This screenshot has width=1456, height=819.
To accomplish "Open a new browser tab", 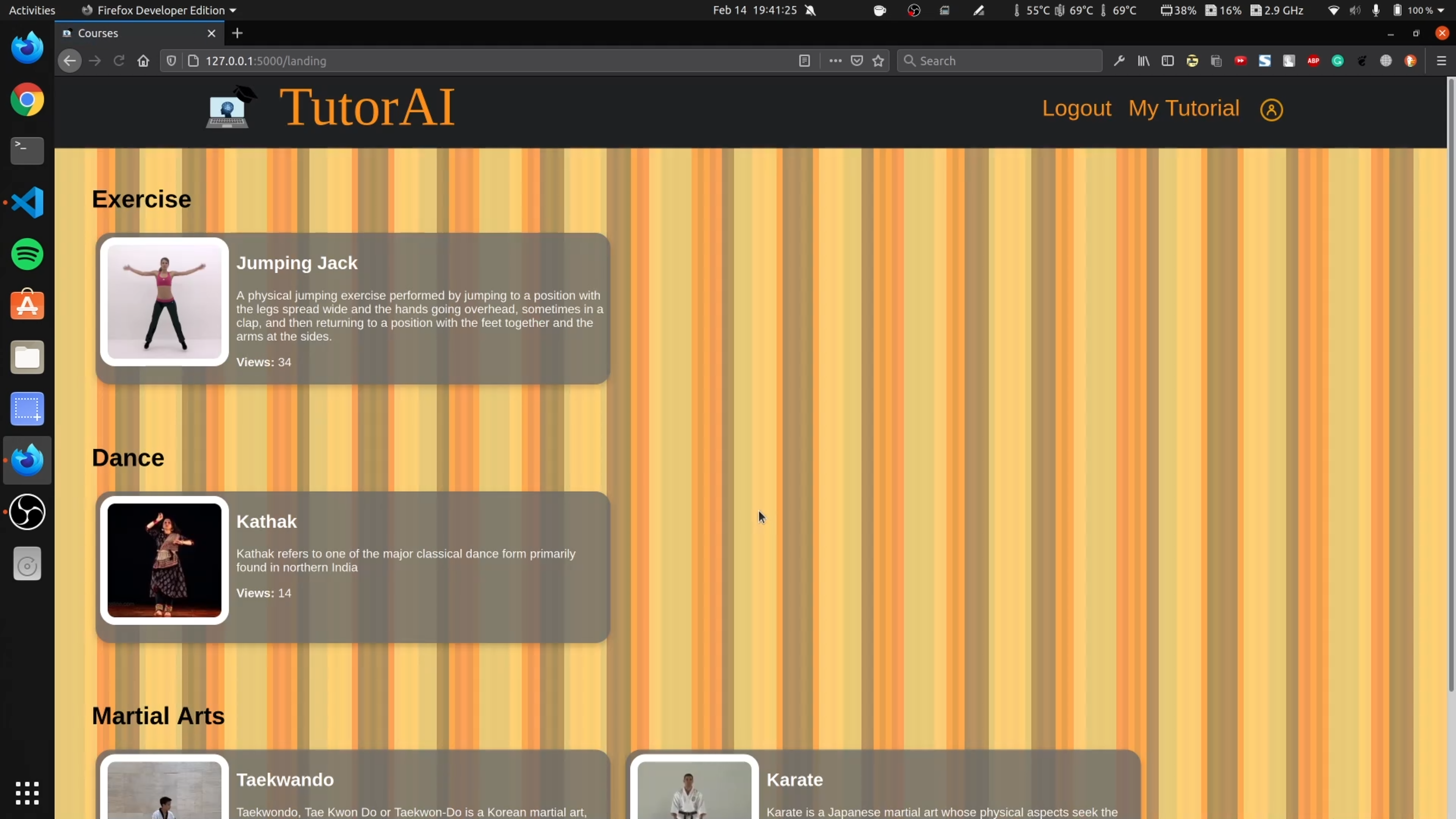I will [237, 33].
